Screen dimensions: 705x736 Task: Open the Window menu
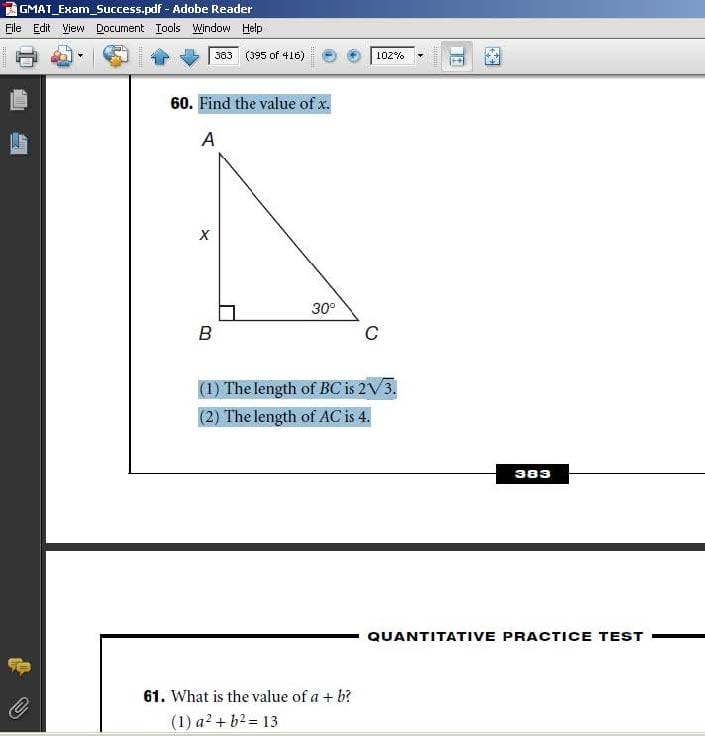211,28
